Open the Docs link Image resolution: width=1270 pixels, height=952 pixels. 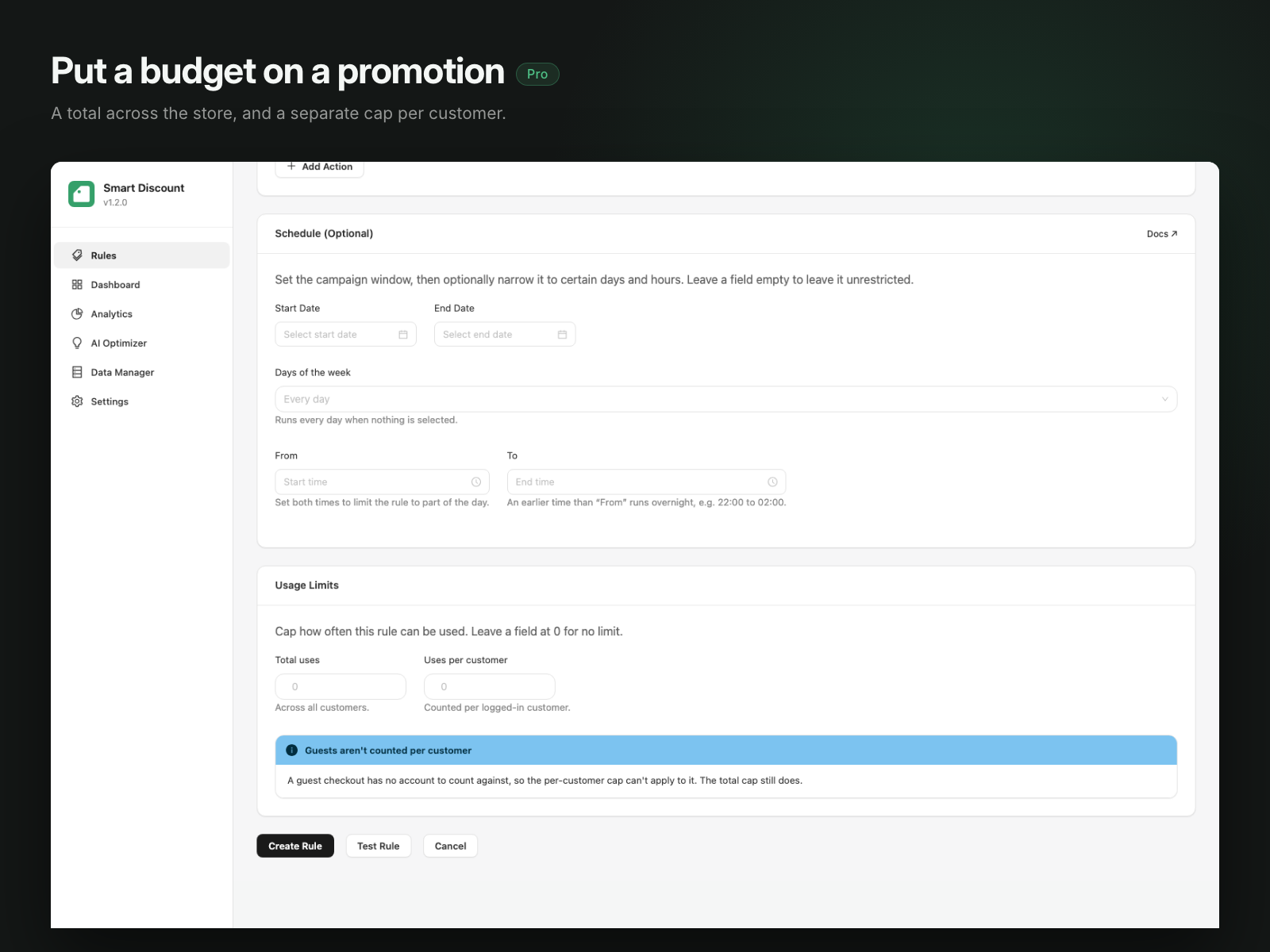tap(1162, 234)
